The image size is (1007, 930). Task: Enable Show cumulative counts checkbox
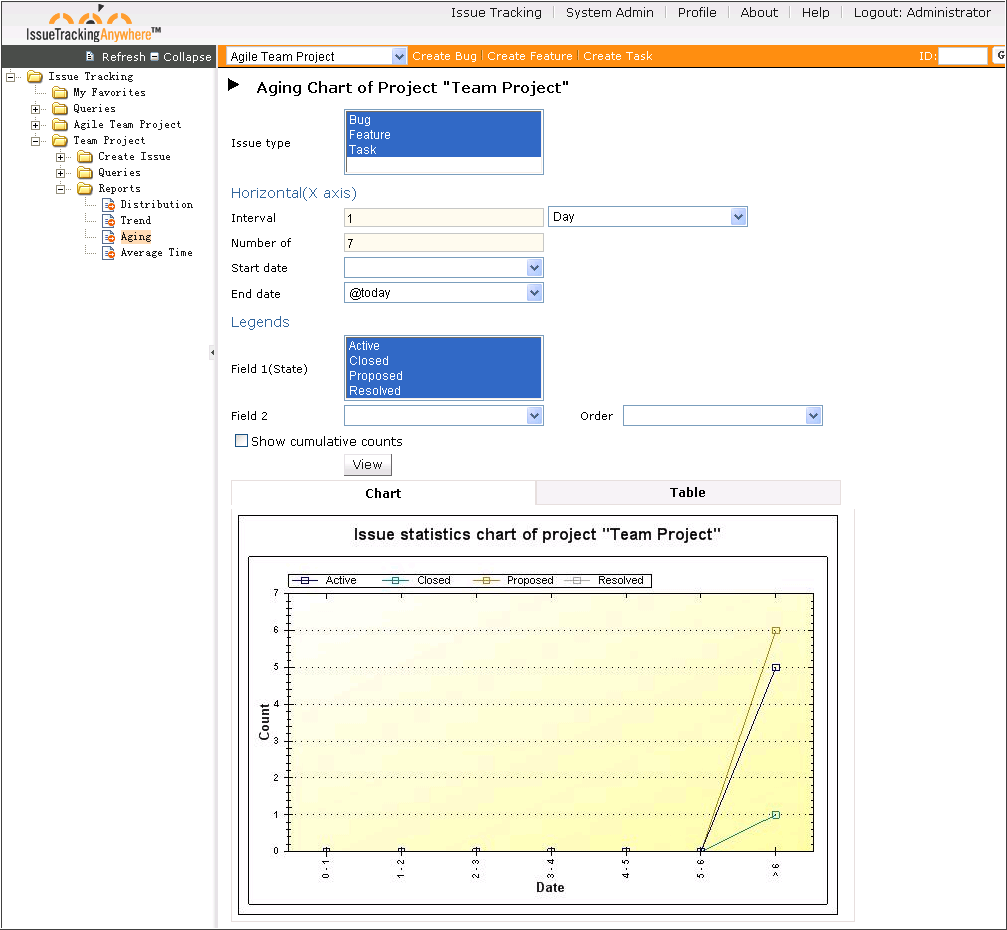(241, 441)
